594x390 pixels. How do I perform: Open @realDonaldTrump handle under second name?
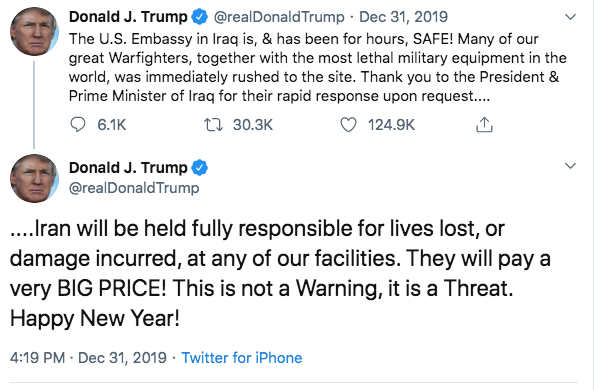(x=134, y=188)
